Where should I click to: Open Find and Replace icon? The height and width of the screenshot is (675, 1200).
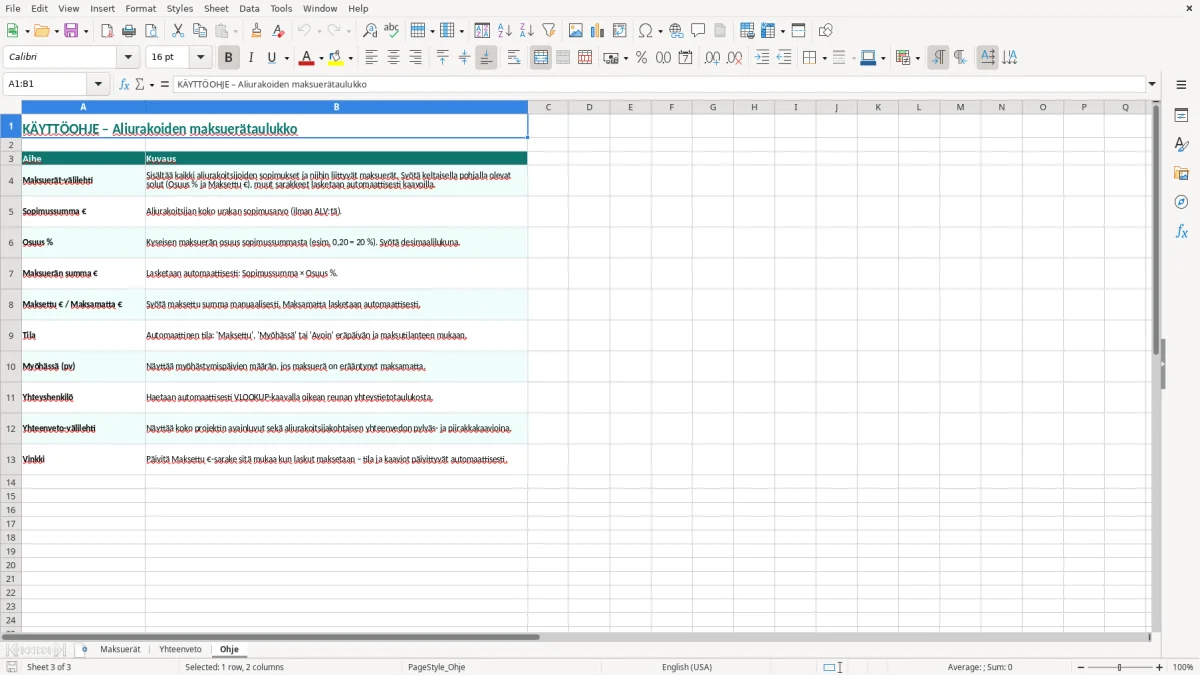tap(369, 31)
